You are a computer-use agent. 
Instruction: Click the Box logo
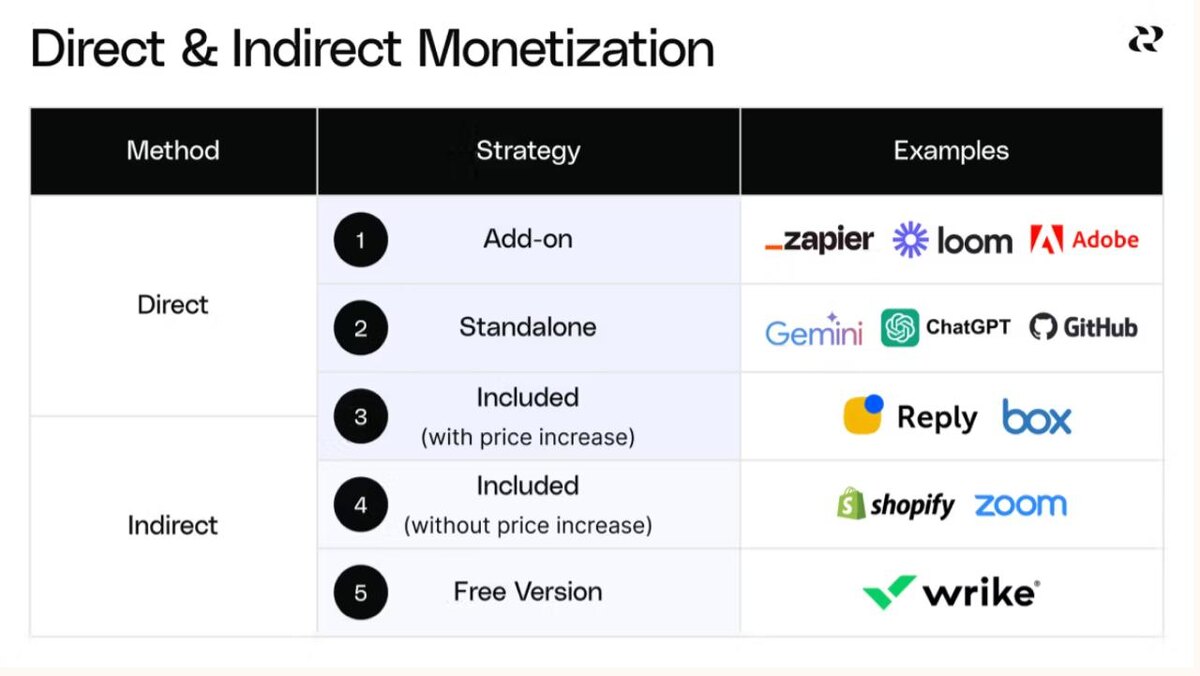click(x=1036, y=417)
